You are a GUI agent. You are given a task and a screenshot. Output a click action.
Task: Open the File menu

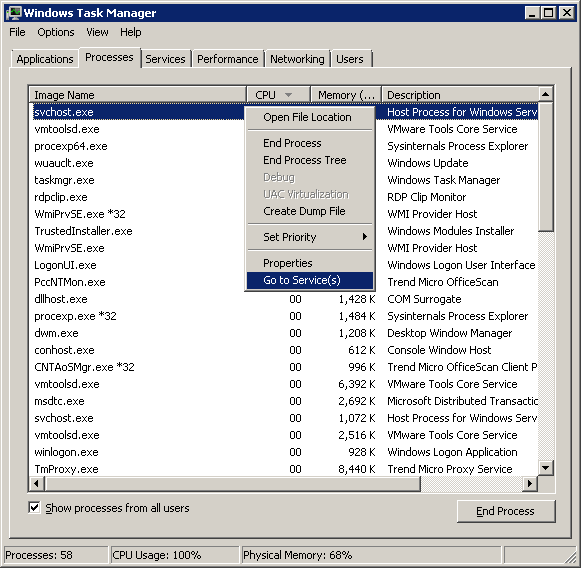coord(17,32)
